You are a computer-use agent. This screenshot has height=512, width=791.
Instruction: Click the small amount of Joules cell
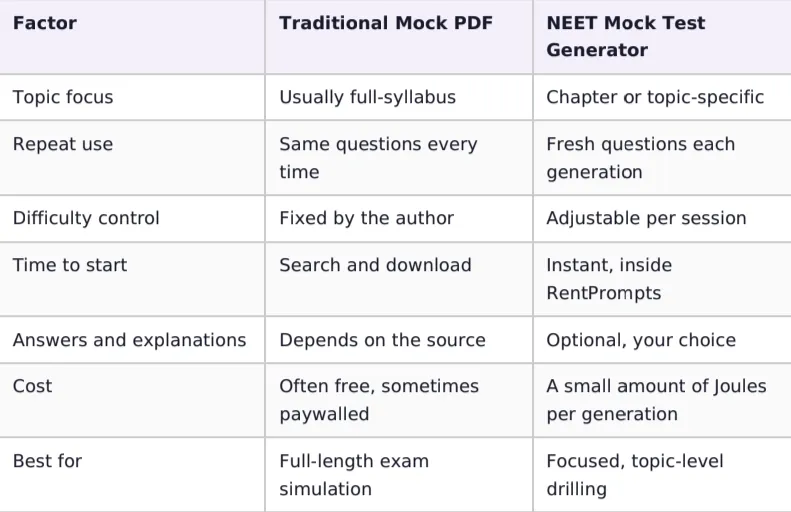click(656, 400)
